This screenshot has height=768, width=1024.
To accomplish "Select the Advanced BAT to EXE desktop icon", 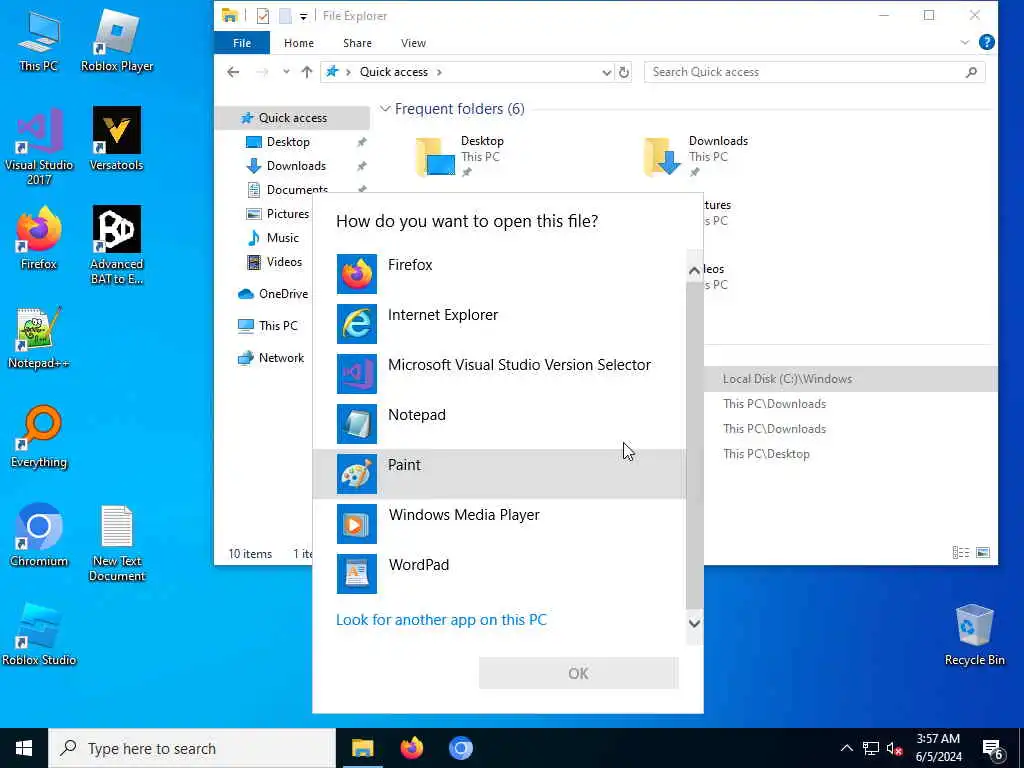I will coord(116,246).
